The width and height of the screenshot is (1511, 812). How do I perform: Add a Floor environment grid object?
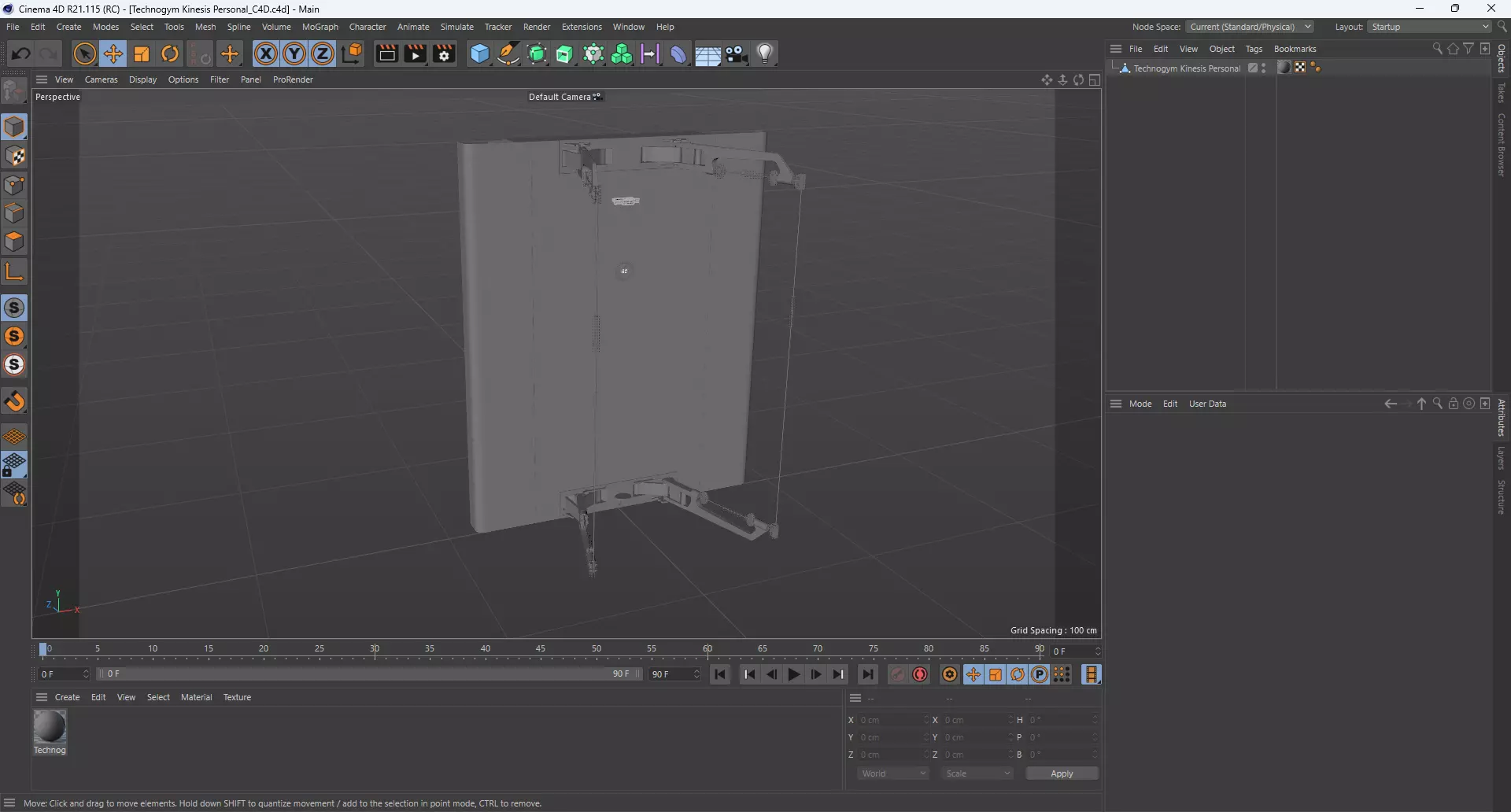pyautogui.click(x=707, y=54)
